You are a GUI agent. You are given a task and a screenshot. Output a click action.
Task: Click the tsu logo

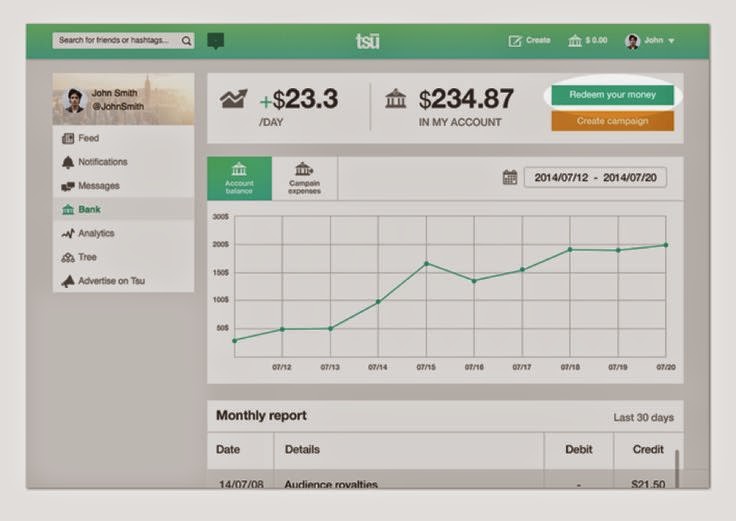pos(368,41)
